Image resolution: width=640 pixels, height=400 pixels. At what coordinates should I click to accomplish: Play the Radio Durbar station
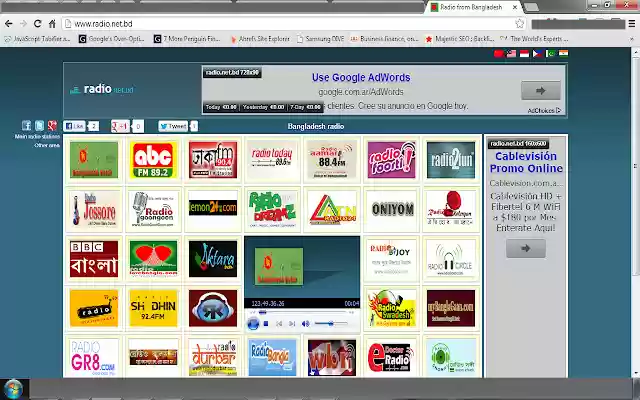[x=213, y=358]
